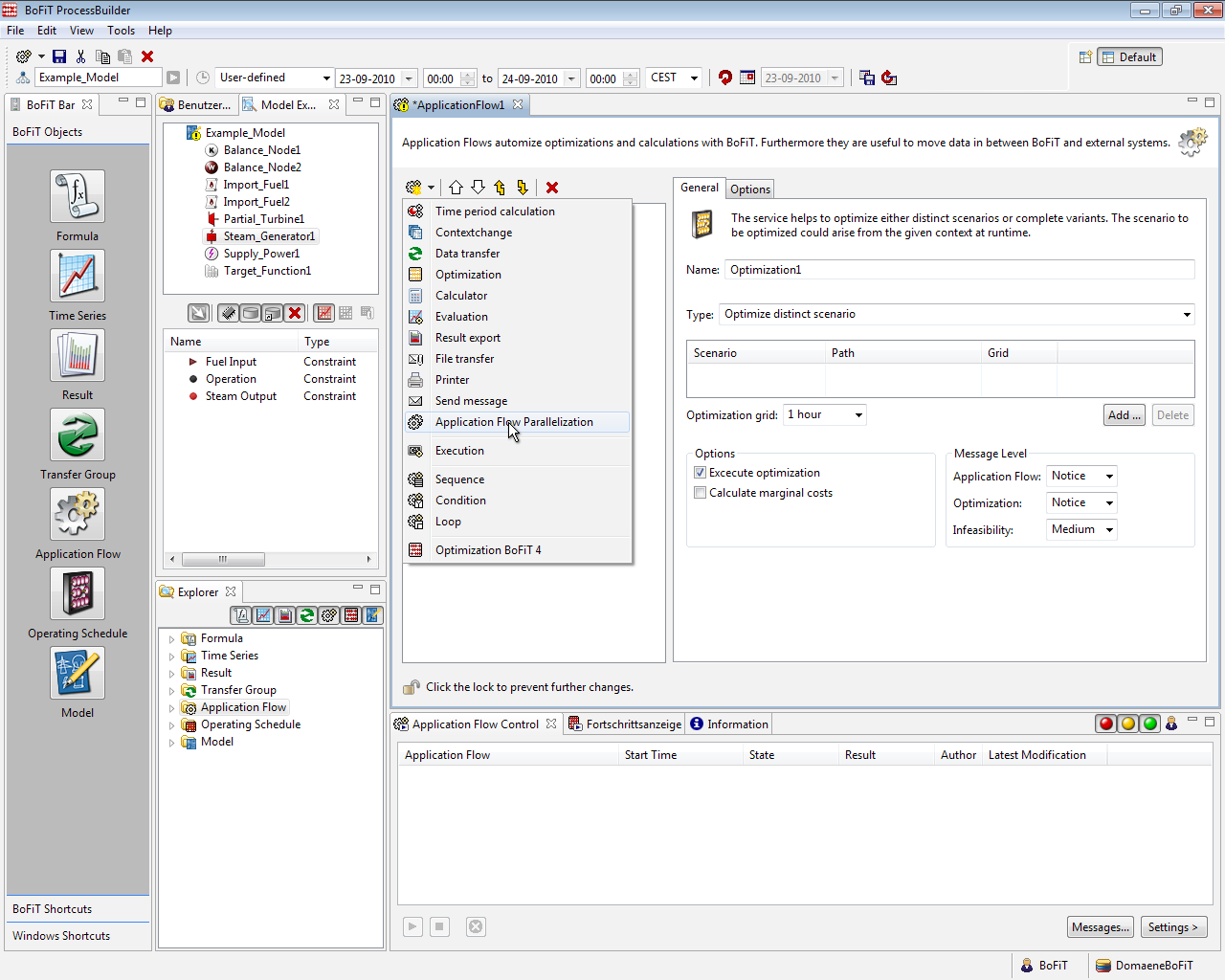This screenshot has height=980, width=1225.
Task: Click the green status light button
Action: (1150, 724)
